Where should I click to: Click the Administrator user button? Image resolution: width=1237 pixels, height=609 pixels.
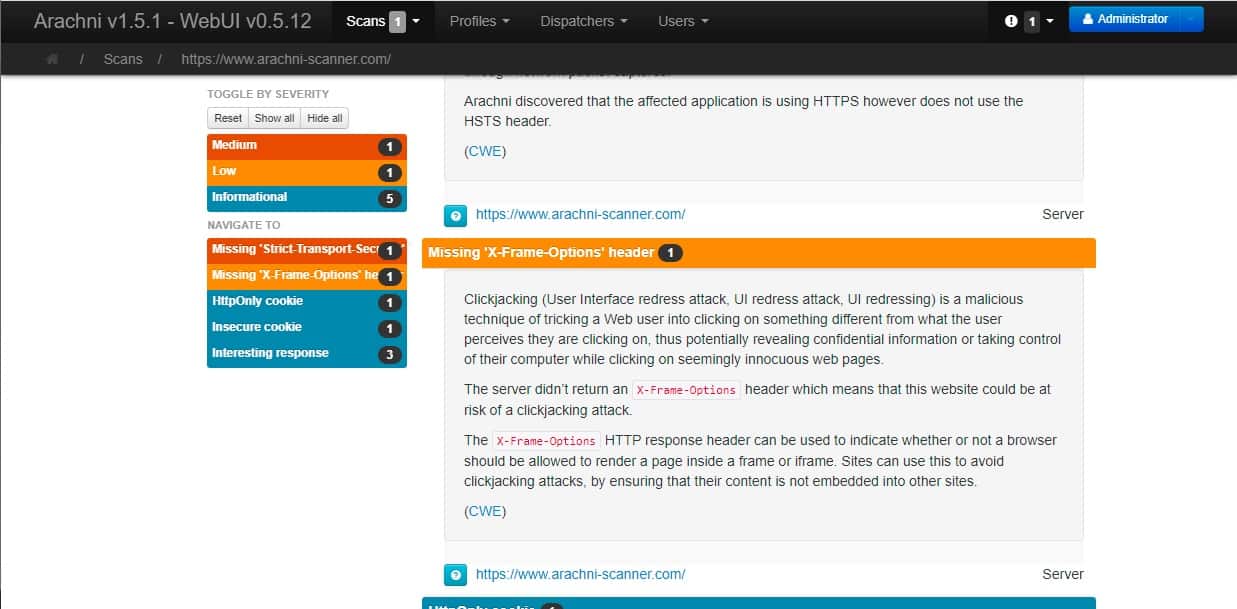1122,19
